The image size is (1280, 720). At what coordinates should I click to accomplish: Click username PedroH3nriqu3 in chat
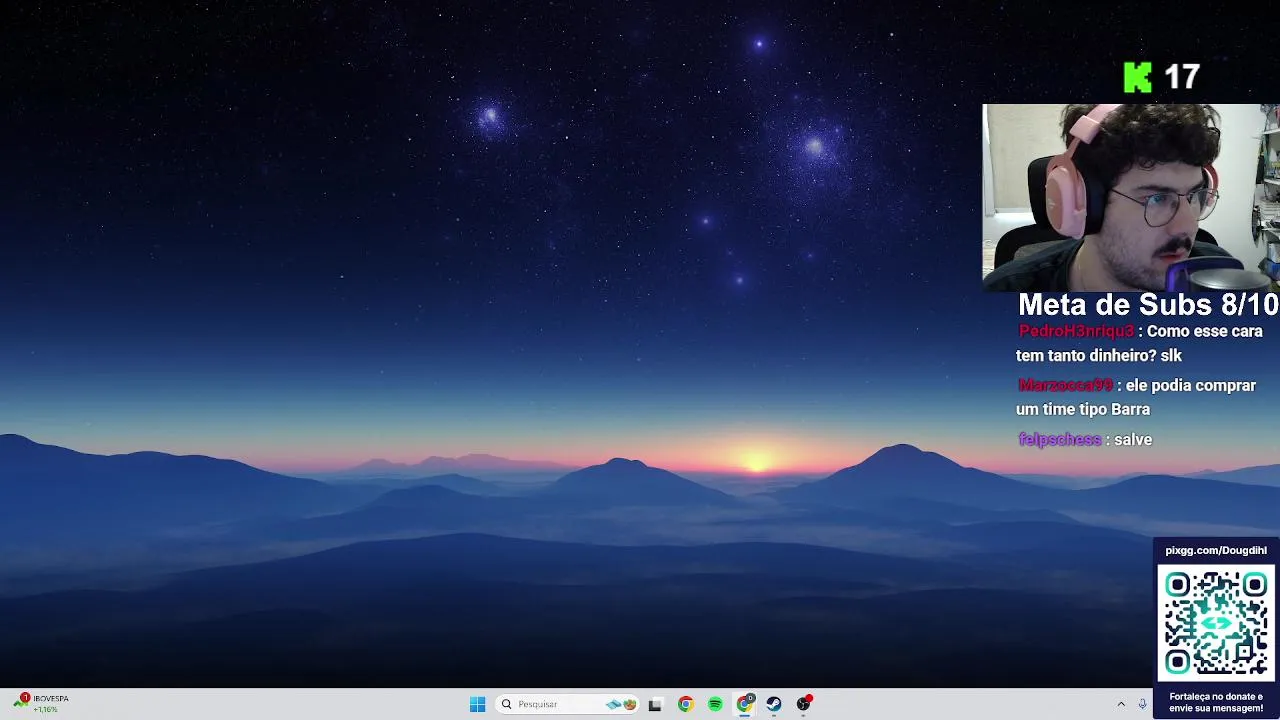(x=1076, y=331)
